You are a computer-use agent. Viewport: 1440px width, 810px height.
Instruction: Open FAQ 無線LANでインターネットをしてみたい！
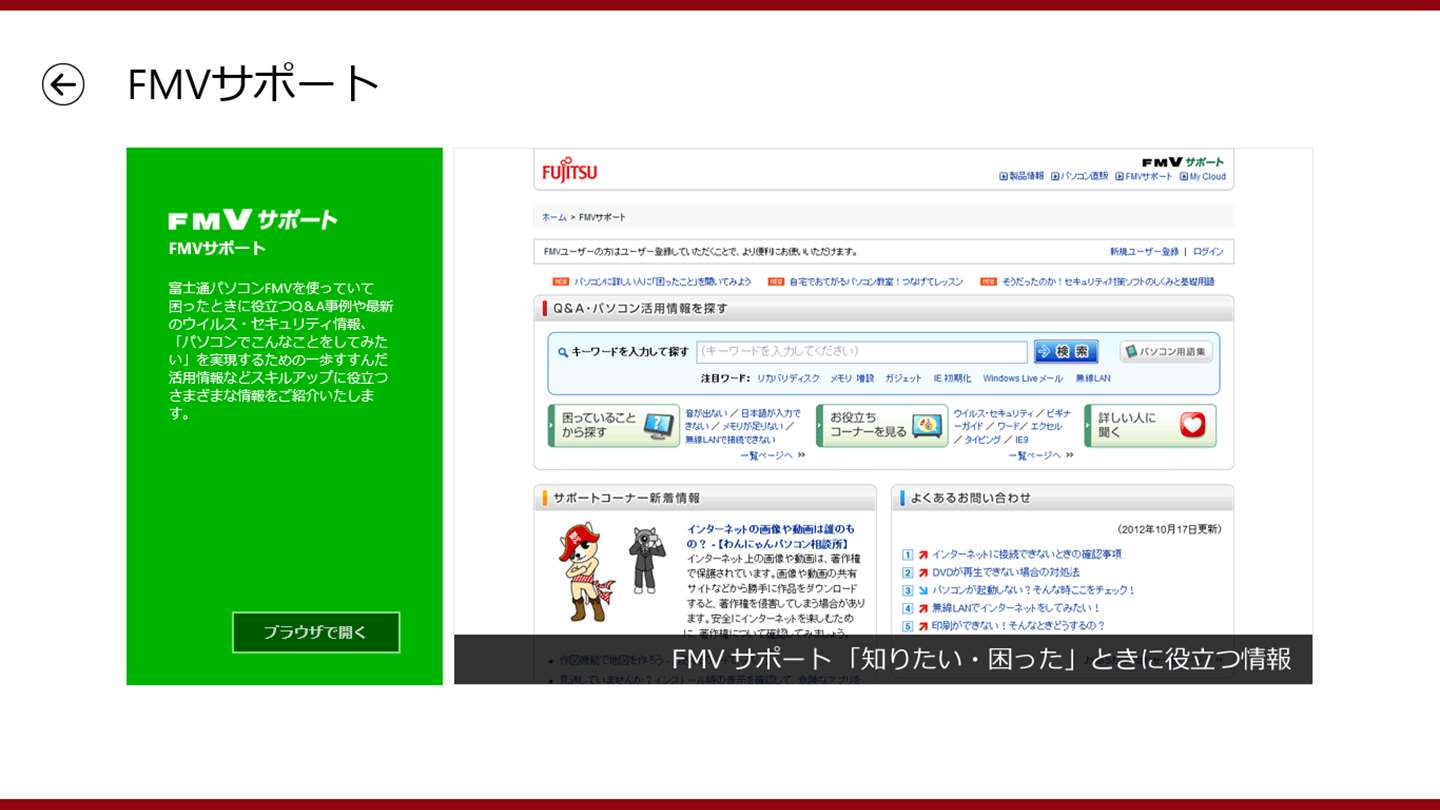[x=1015, y=608]
